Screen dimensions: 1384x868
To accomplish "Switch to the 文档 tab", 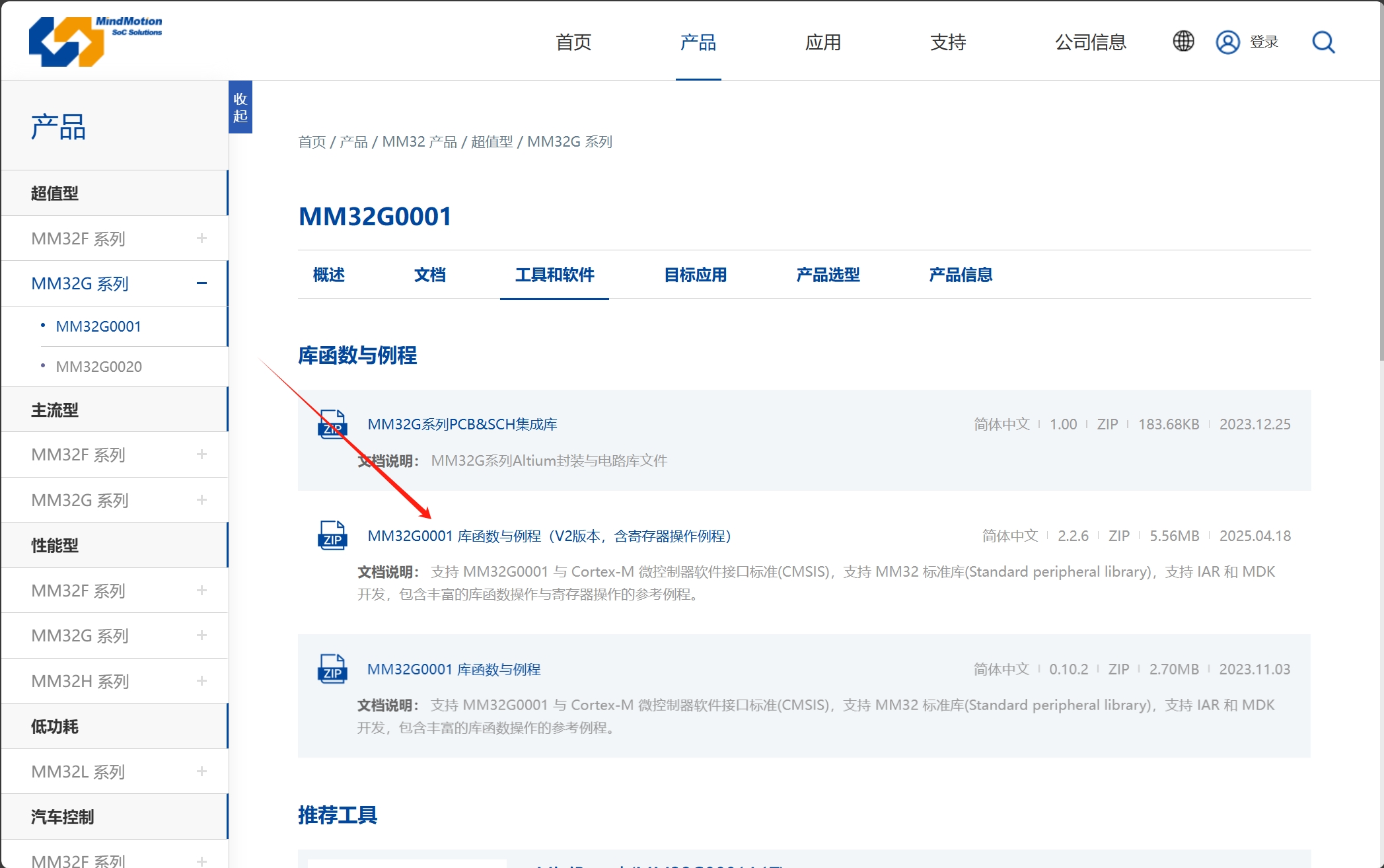I will (429, 275).
